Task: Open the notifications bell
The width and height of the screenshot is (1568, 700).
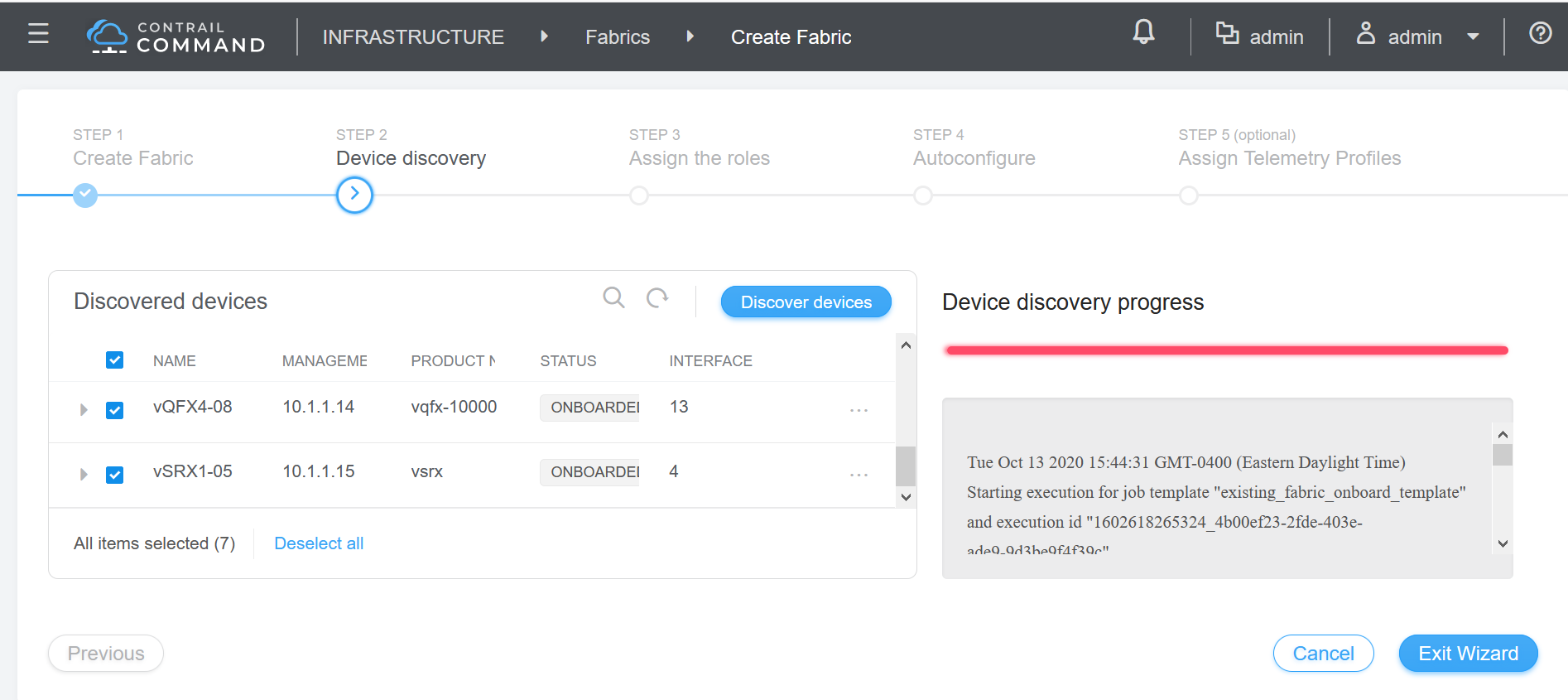Action: coord(1143,33)
